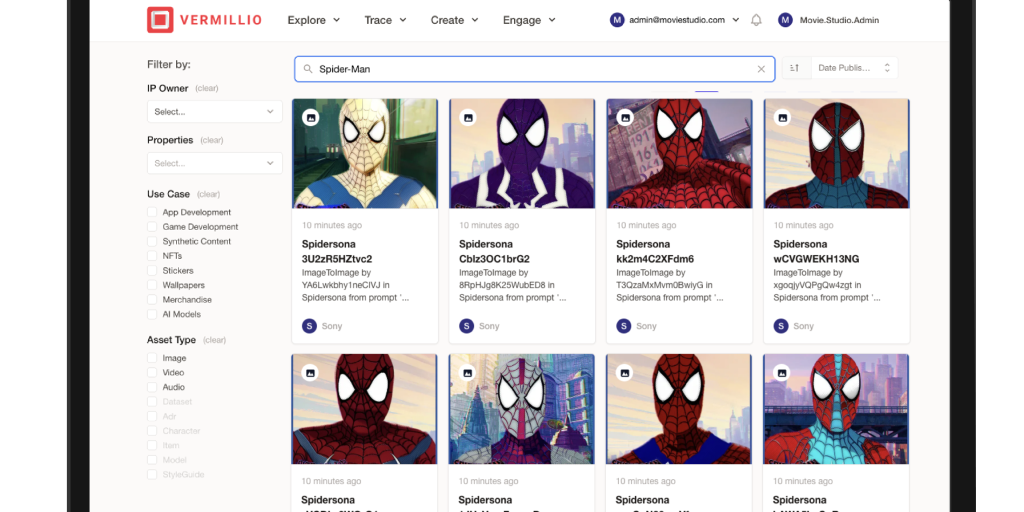Screen dimensions: 1024x512
Task: Open the Explore menu
Action: tap(313, 20)
